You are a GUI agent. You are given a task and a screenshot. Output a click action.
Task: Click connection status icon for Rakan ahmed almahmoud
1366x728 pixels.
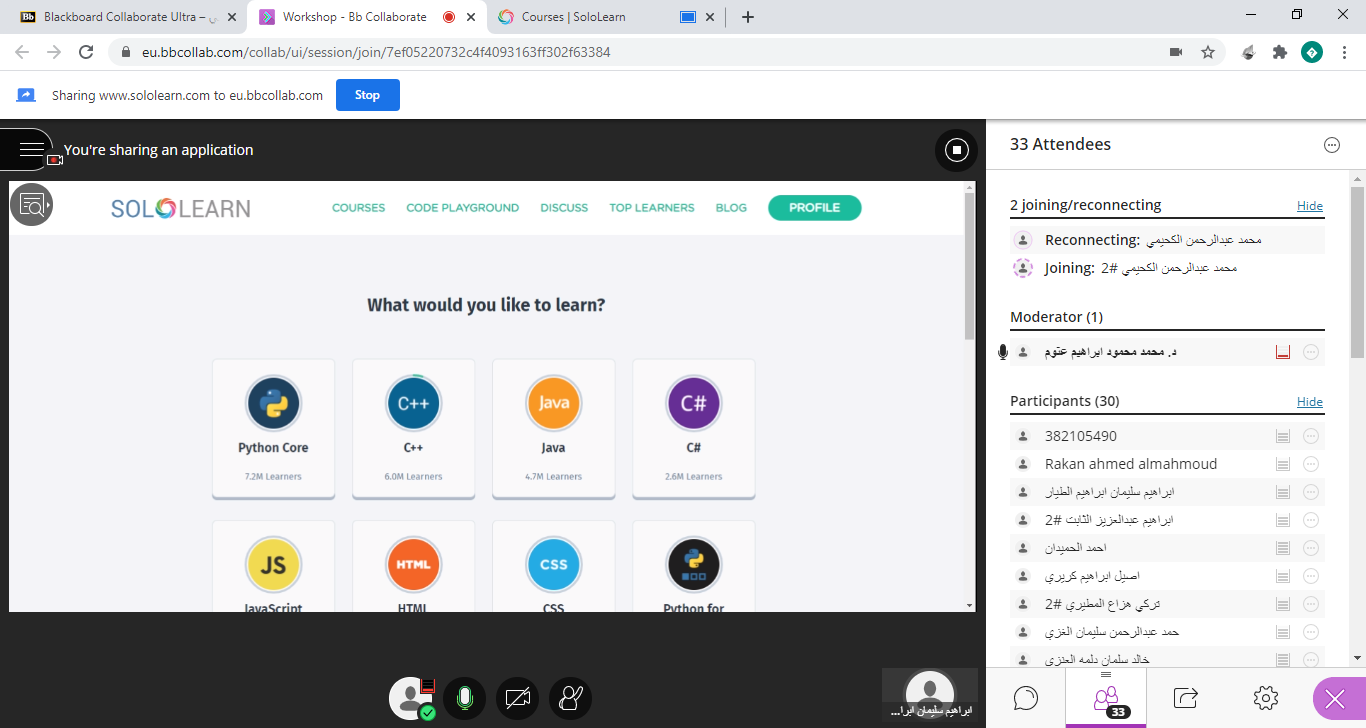[x=1283, y=464]
